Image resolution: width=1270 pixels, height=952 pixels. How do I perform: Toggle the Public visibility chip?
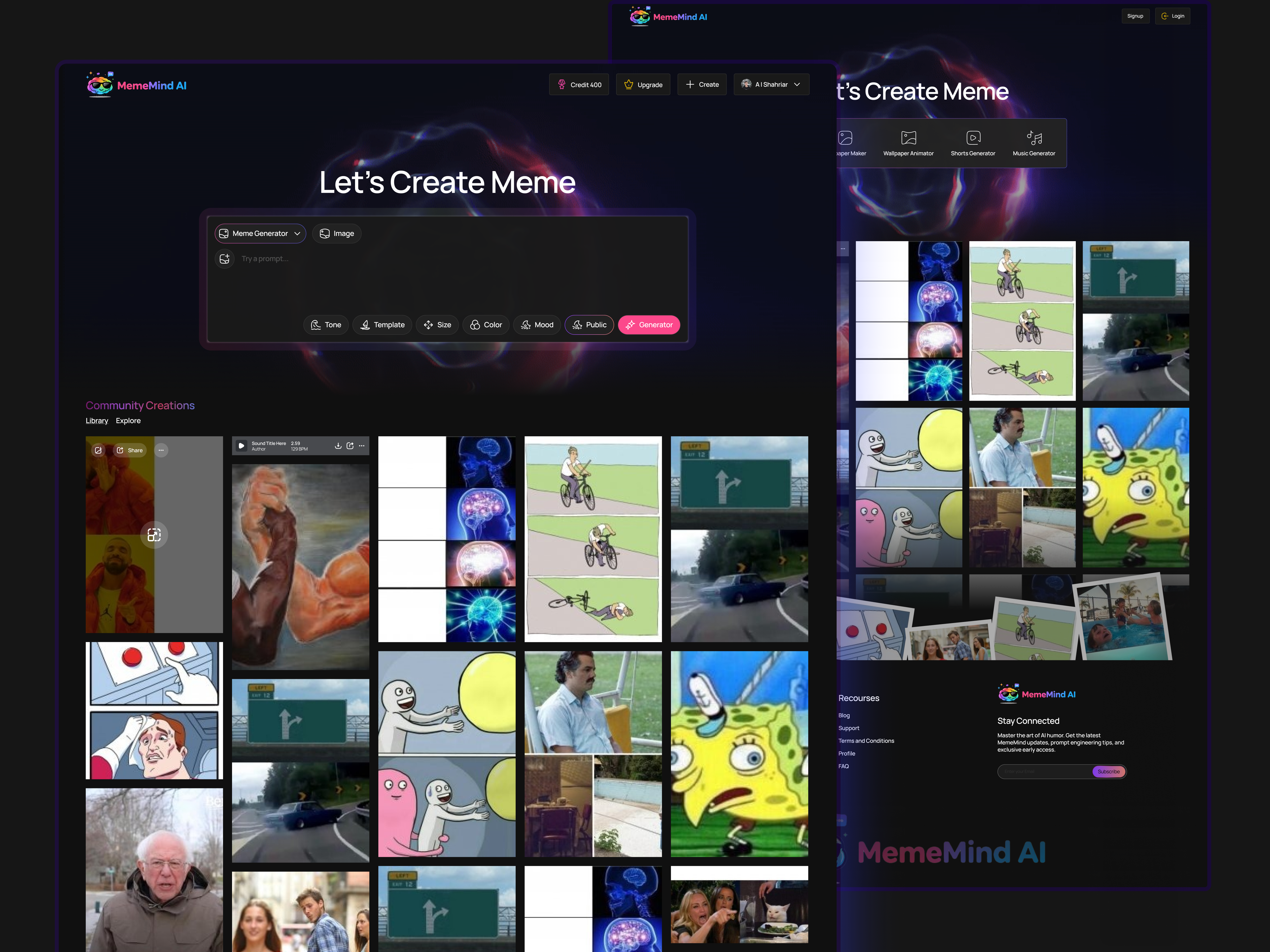tap(589, 325)
